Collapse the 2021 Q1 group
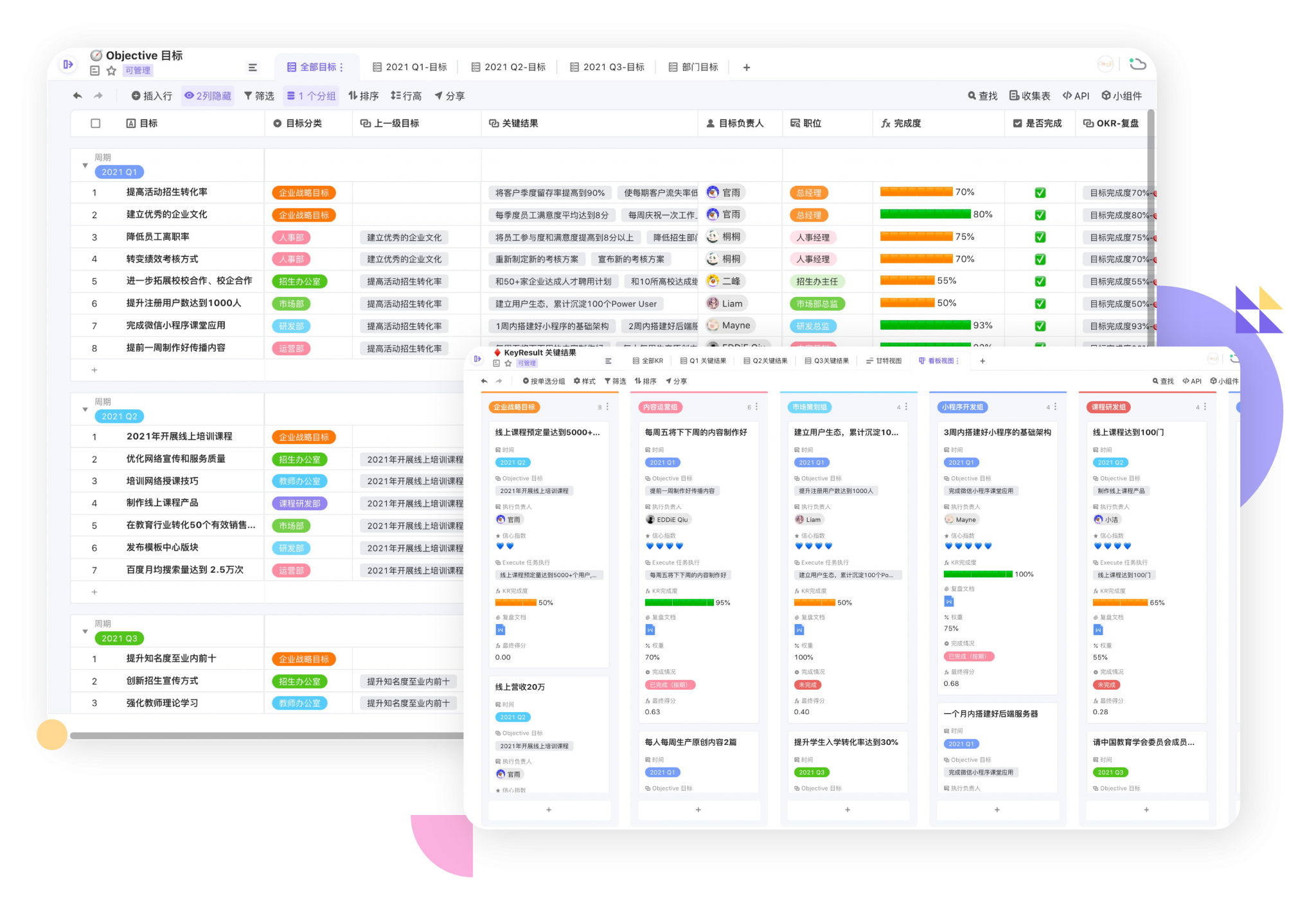The image size is (1316, 905). tap(85, 166)
